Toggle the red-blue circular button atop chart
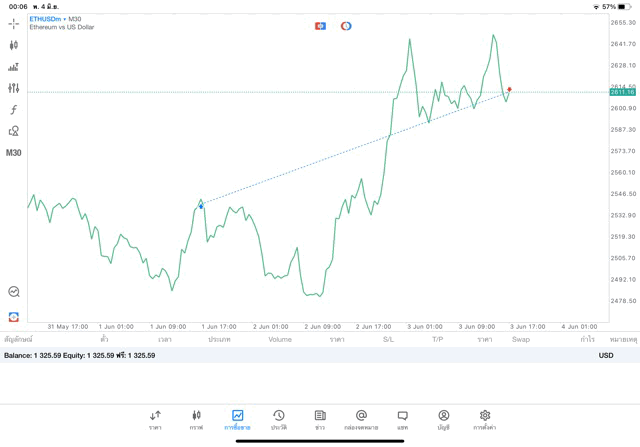640x447 pixels. tap(346, 25)
